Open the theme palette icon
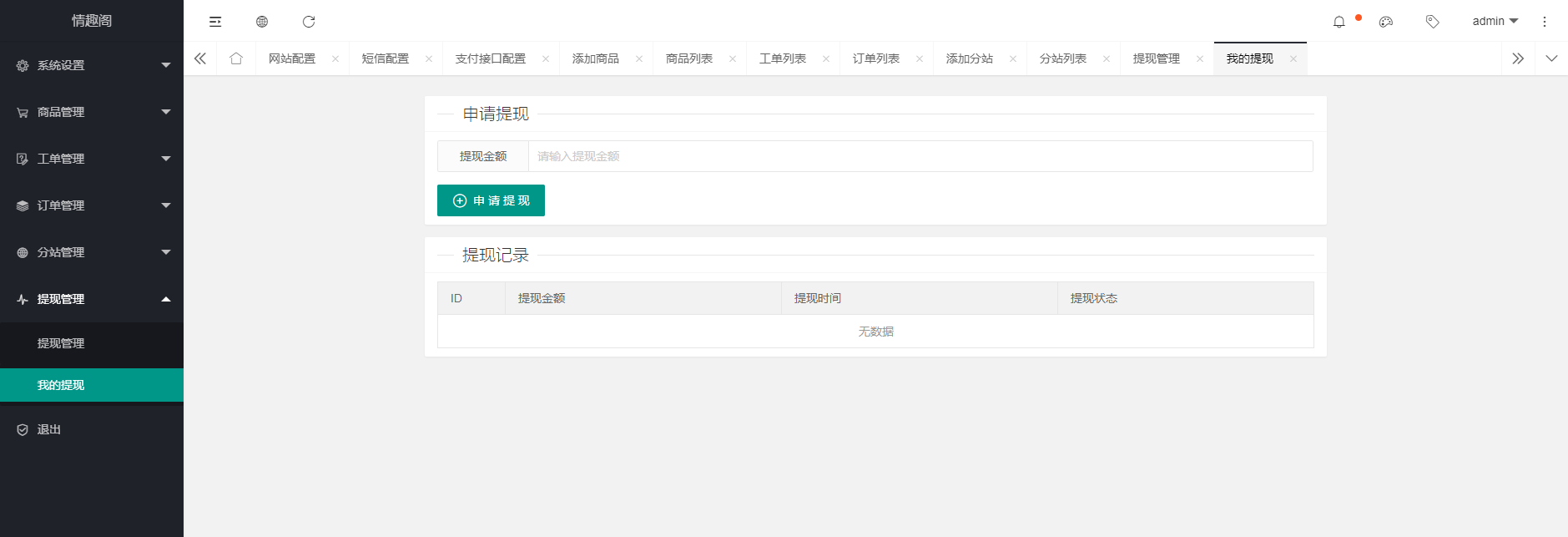The height and width of the screenshot is (537, 1568). click(x=1386, y=22)
